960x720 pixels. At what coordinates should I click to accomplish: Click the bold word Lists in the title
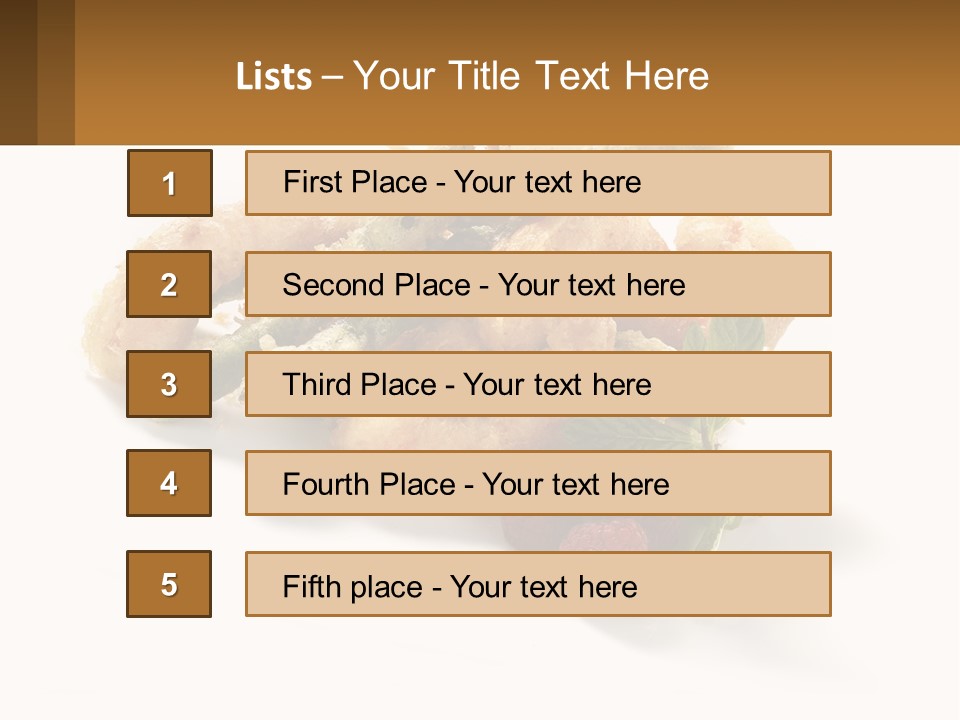(273, 76)
